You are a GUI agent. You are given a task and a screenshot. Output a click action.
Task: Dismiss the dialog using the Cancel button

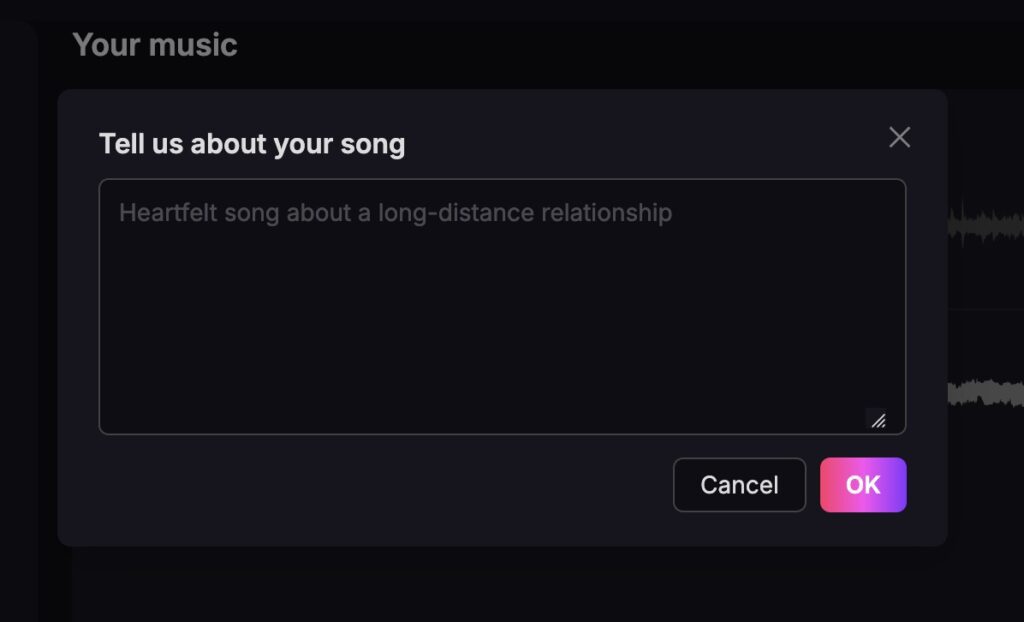[739, 485]
